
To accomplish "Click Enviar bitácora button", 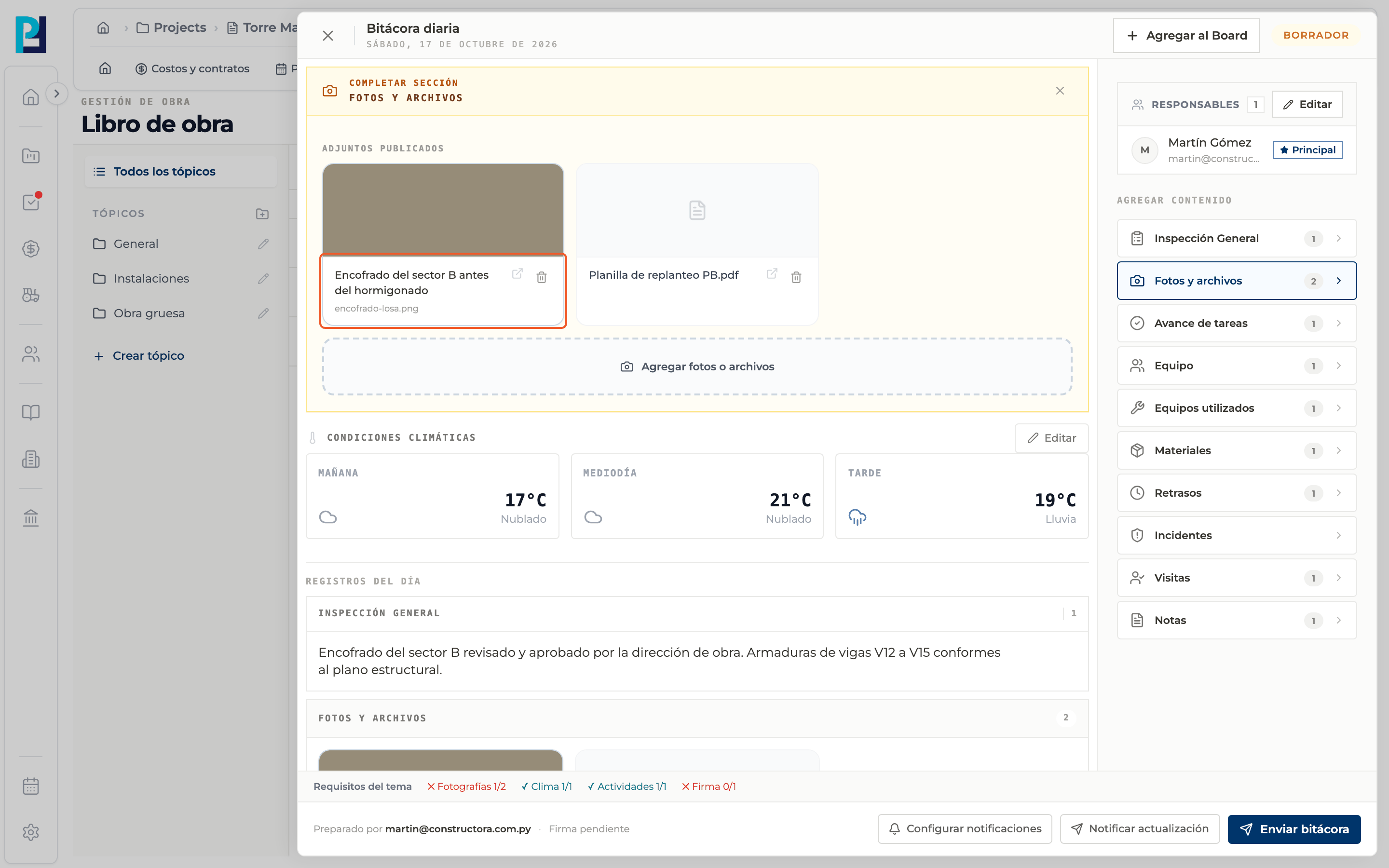I will [x=1294, y=829].
